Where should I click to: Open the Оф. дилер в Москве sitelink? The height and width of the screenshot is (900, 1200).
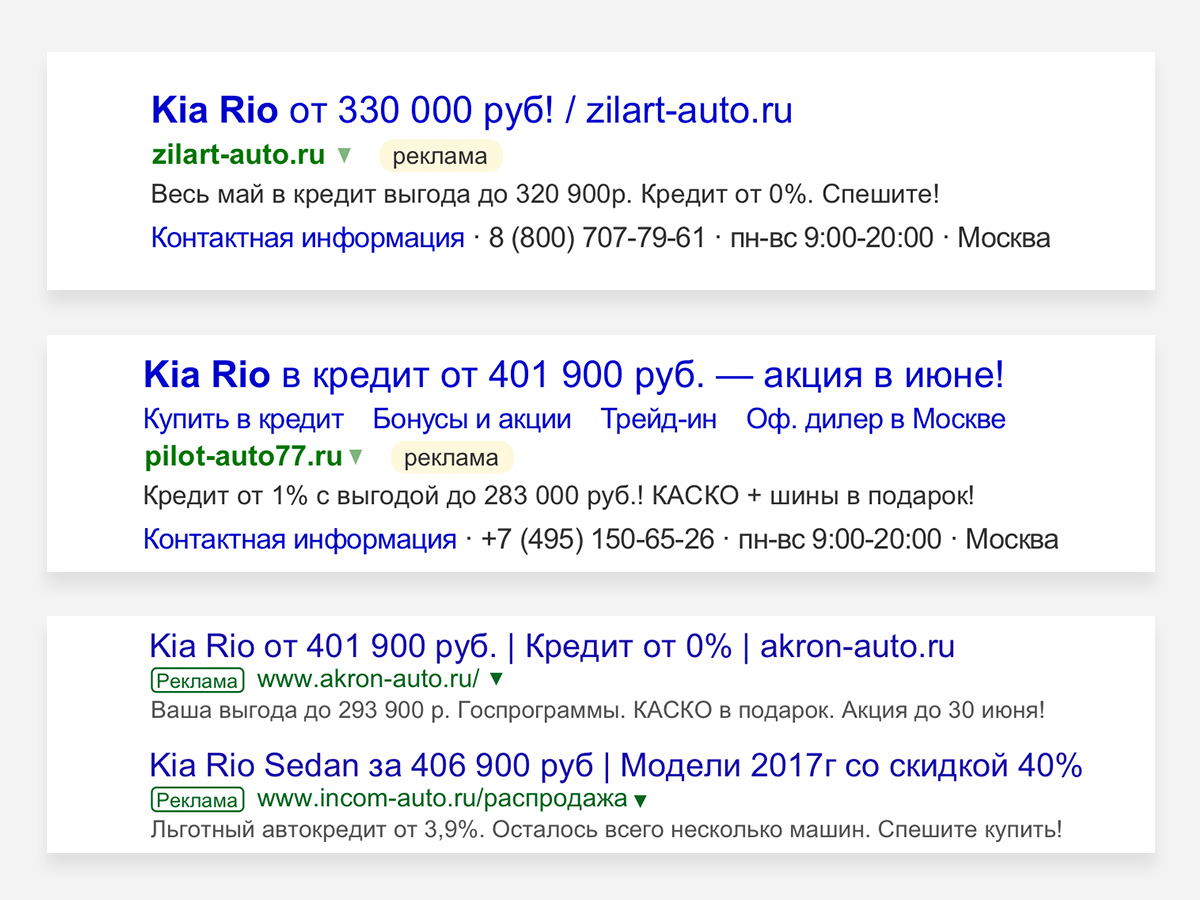point(876,420)
